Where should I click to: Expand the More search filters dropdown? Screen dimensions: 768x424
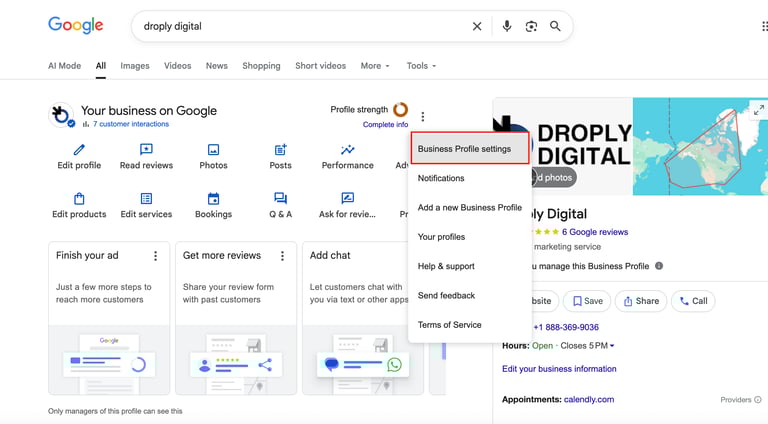[x=375, y=66]
